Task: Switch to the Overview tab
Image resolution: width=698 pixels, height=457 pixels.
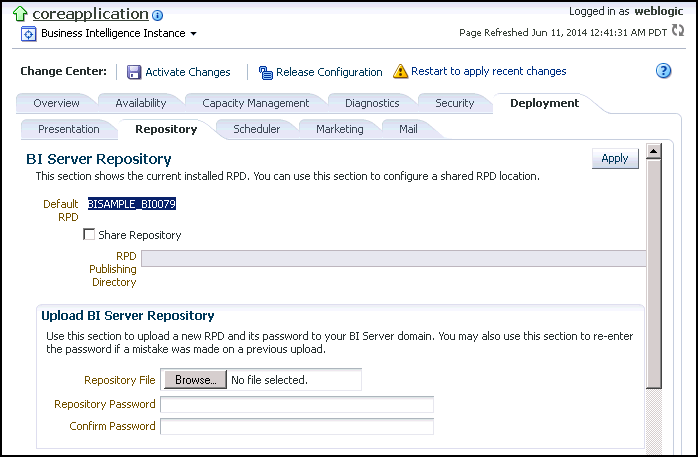Action: click(x=57, y=103)
